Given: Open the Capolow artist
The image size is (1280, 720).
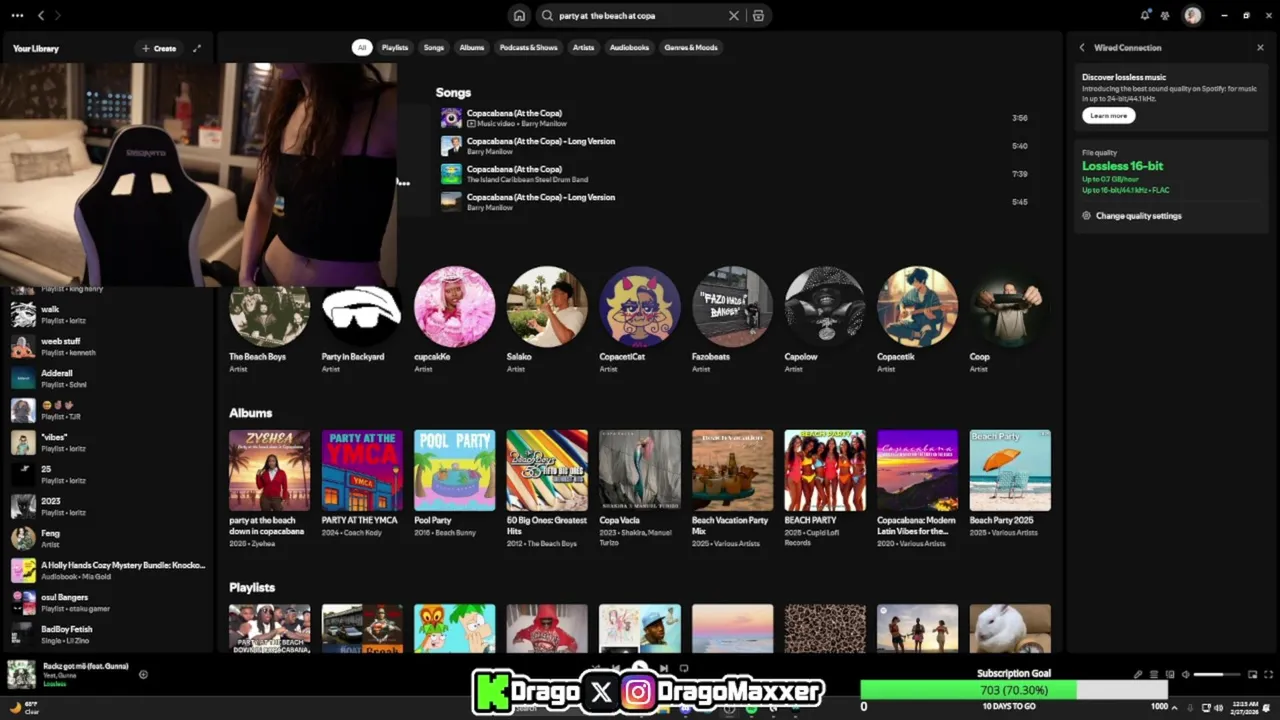Looking at the screenshot, I should pyautogui.click(x=824, y=320).
